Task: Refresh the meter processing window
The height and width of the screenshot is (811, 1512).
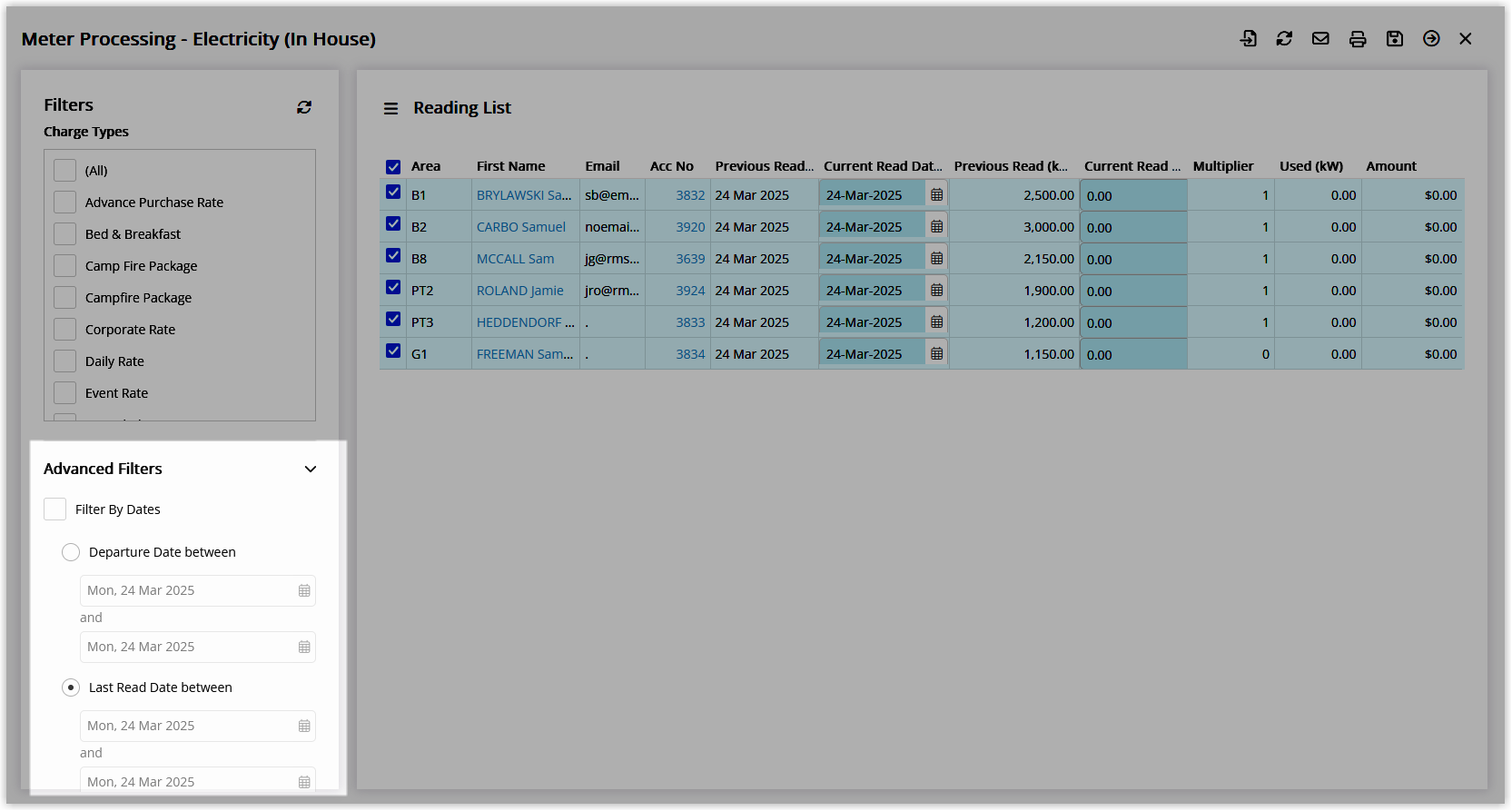Action: (1284, 38)
